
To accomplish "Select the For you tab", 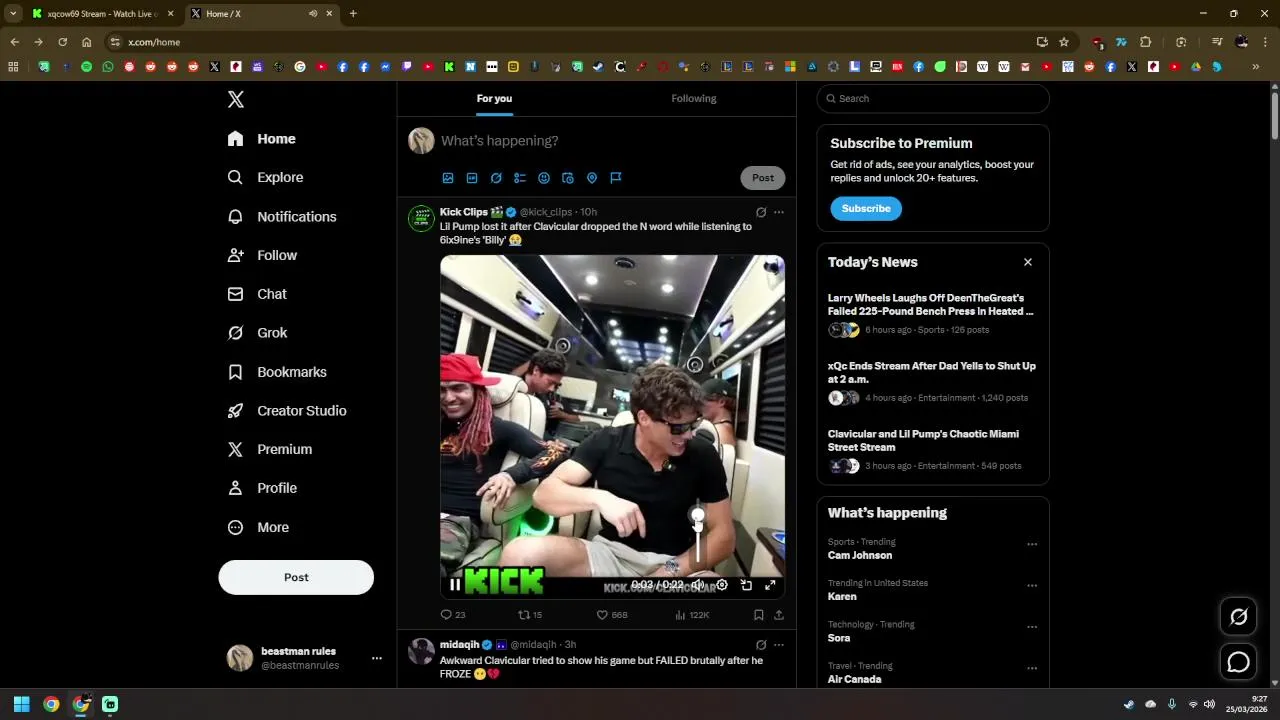I will coord(494,98).
